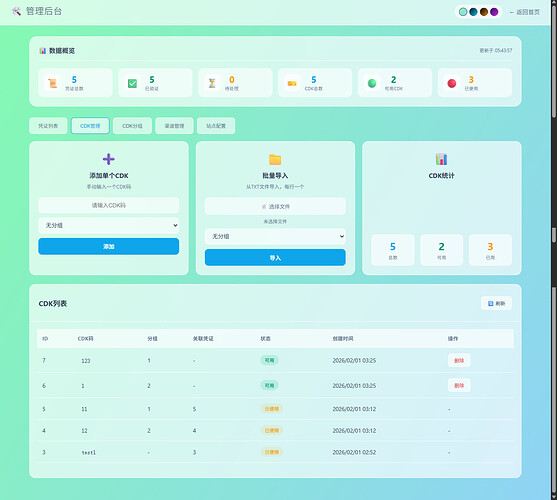Click the 刷新 button in CDK列表
This screenshot has width=557, height=500.
(496, 304)
